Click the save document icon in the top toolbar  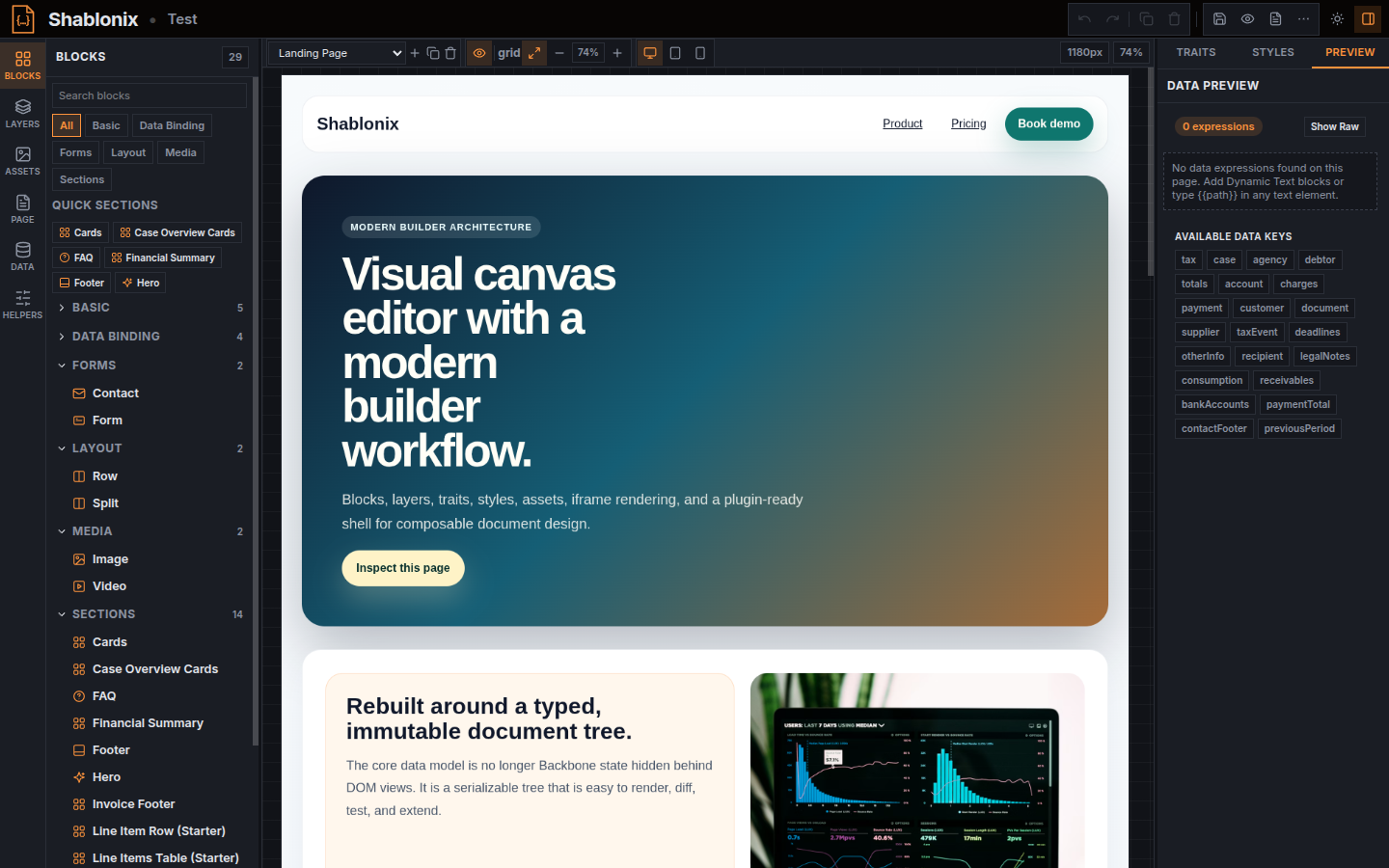point(1220,19)
